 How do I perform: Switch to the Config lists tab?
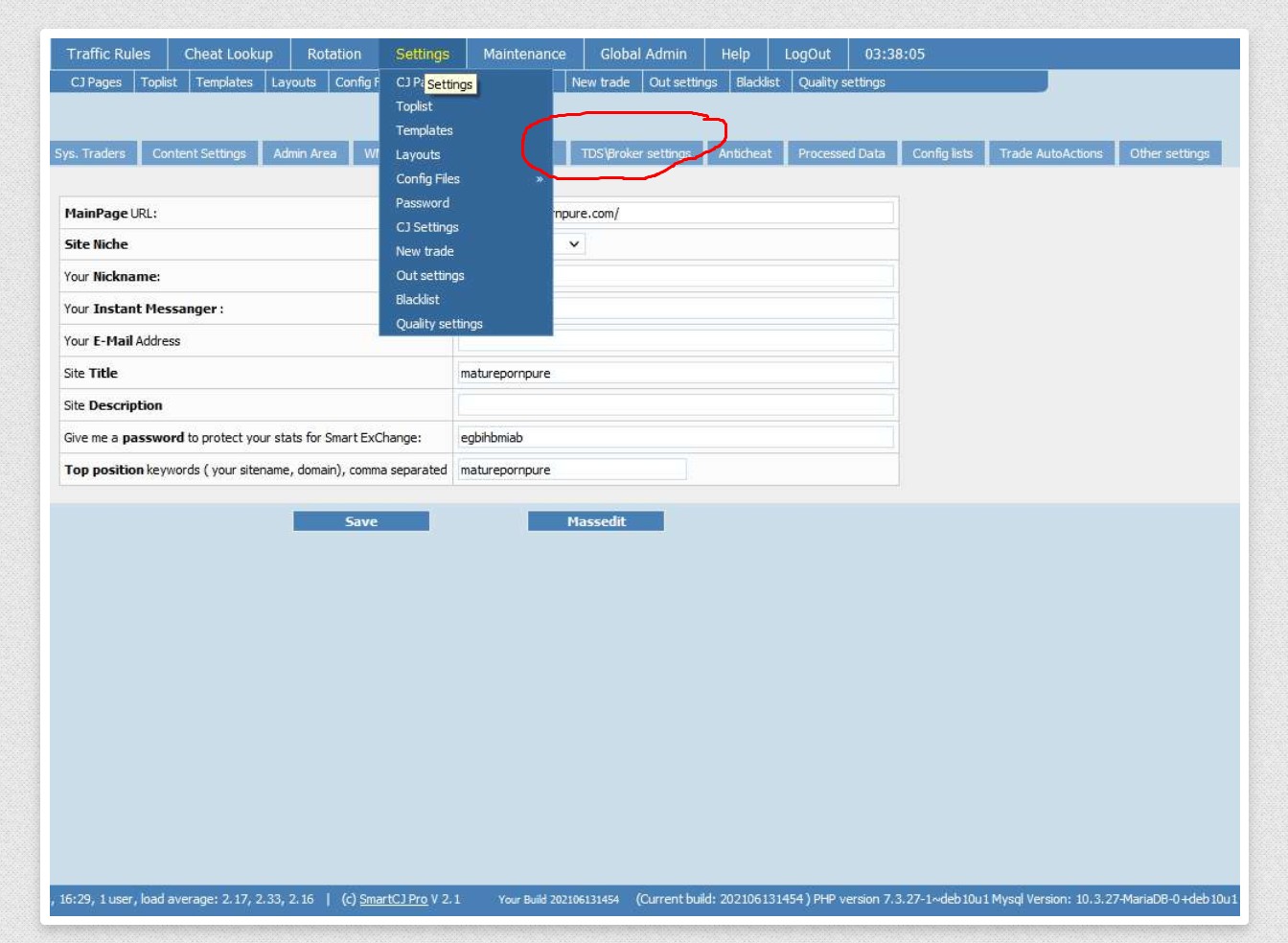942,153
